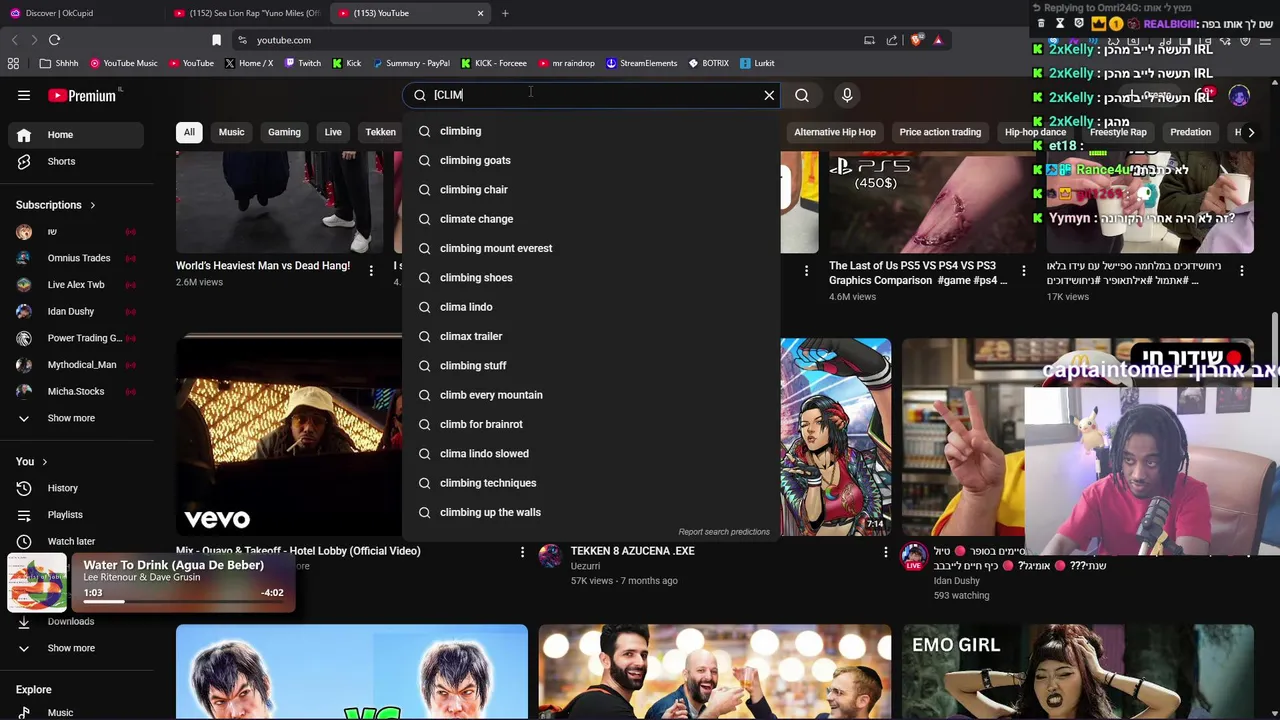Choose the 'climax trailer' suggestion
The image size is (1280, 720).
(x=591, y=336)
